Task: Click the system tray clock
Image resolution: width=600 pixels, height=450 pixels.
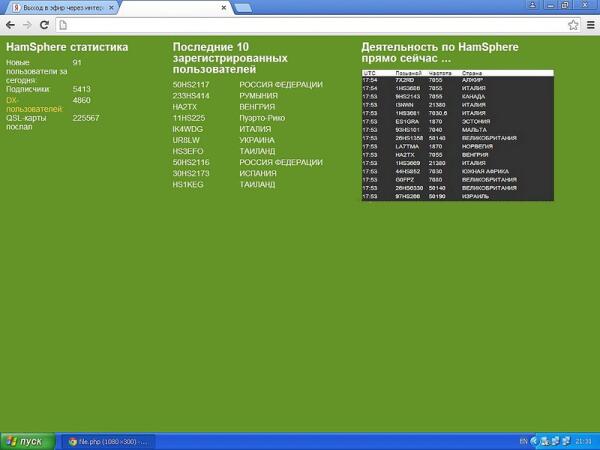Action: 584,441
